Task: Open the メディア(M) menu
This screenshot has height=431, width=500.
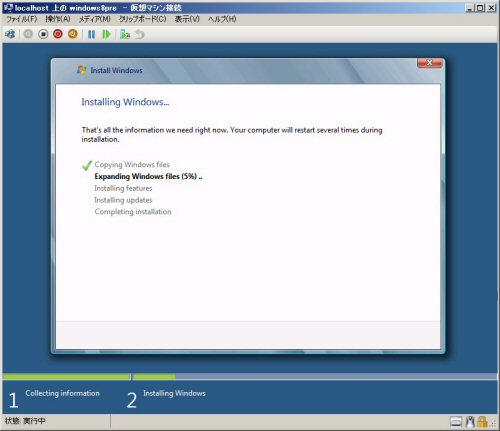Action: (x=95, y=19)
